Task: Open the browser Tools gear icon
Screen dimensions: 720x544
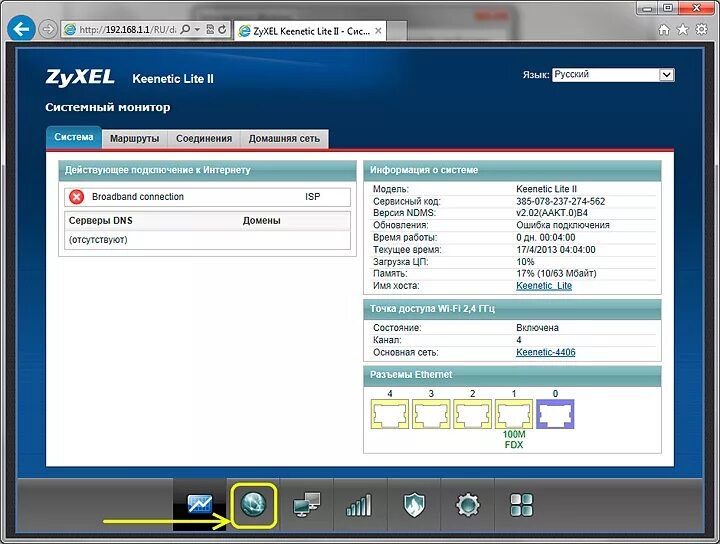Action: (702, 30)
